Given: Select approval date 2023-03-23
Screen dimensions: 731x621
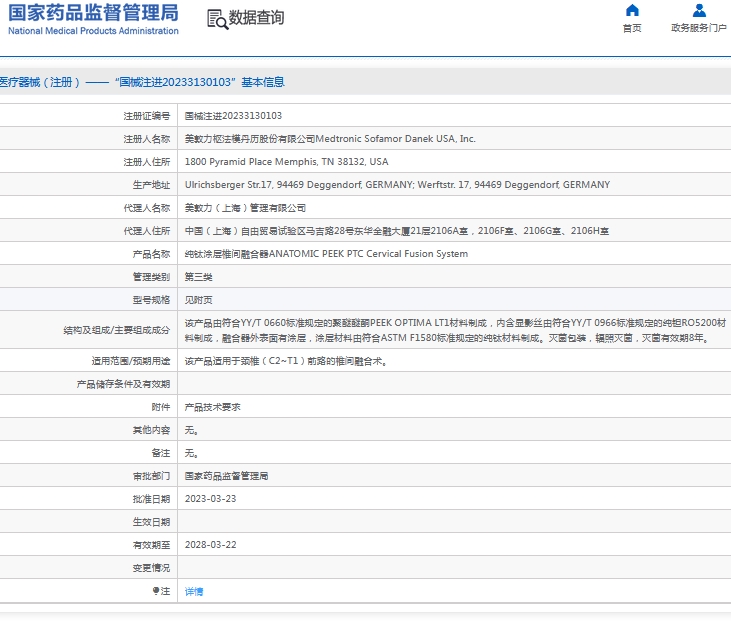Looking at the screenshot, I should click(x=210, y=499).
